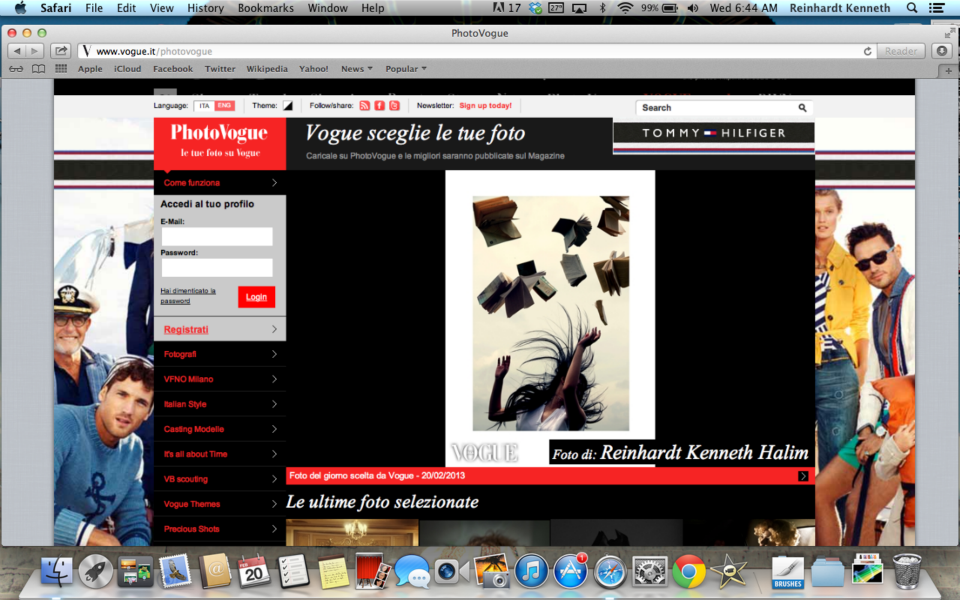960x600 pixels.
Task: Open the Casting Modelle sidebar section
Action: tap(220, 429)
